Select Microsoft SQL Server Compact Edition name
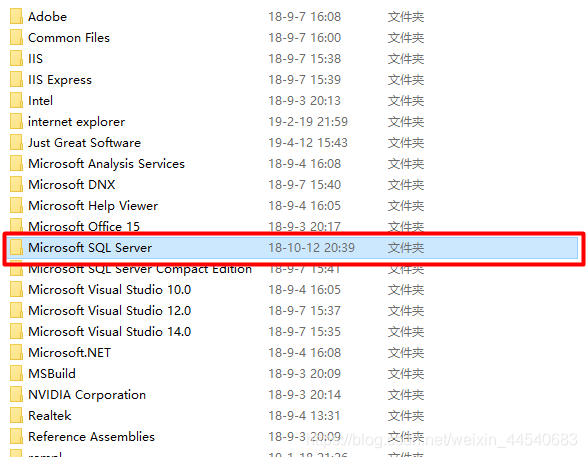The height and width of the screenshot is (458, 587). pos(140,269)
